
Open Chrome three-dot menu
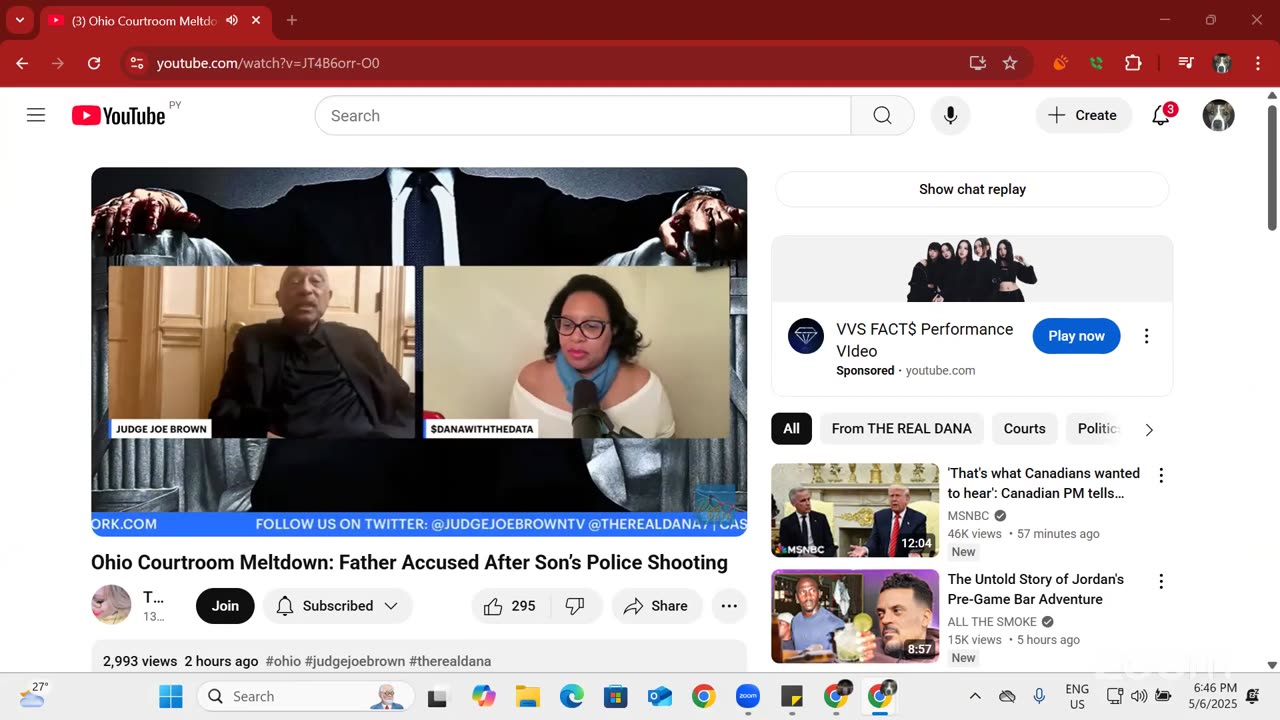pyautogui.click(x=1257, y=63)
